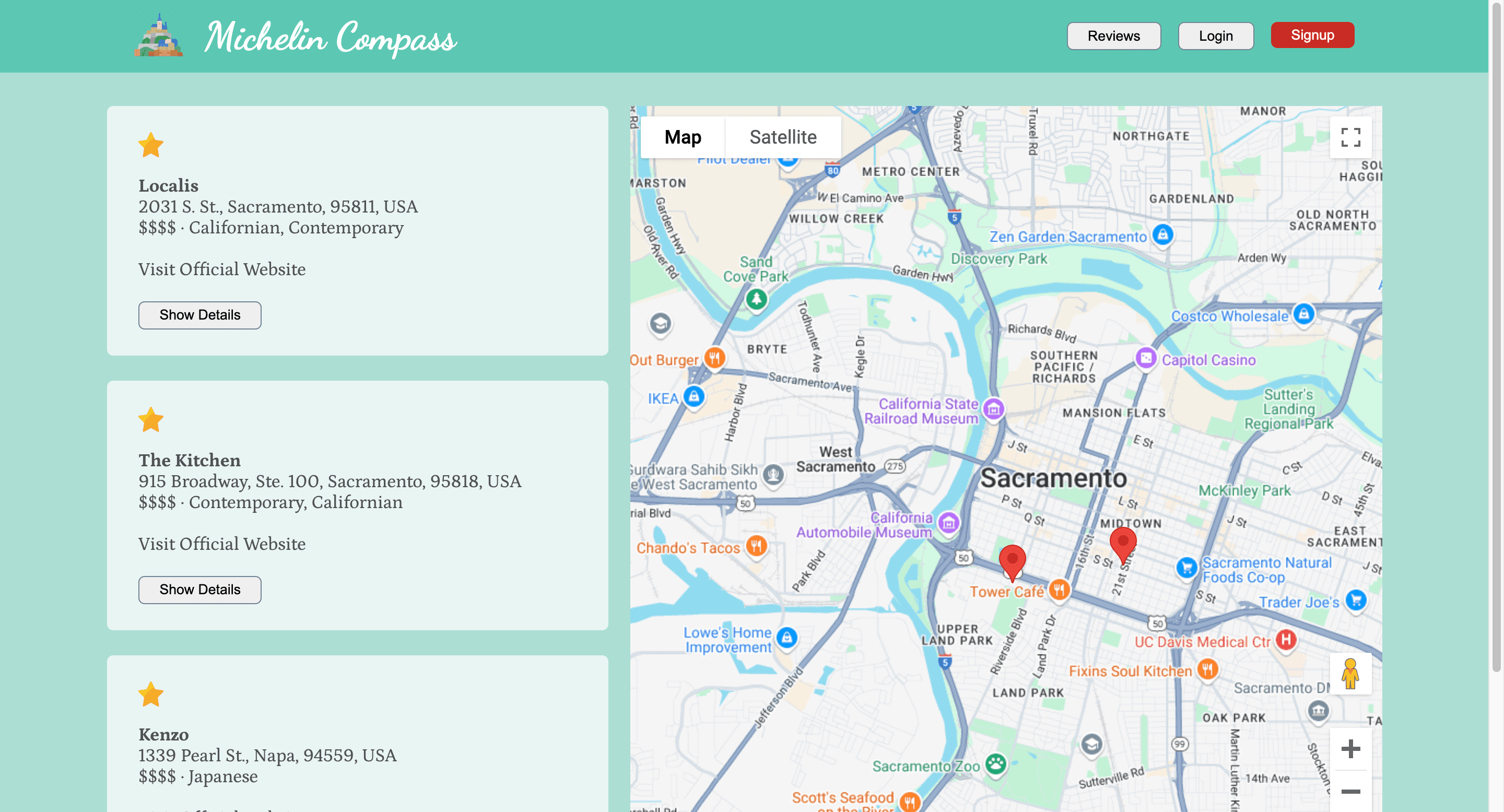Click the Out Burger restaurant marker
Image resolution: width=1504 pixels, height=812 pixels.
[714, 358]
